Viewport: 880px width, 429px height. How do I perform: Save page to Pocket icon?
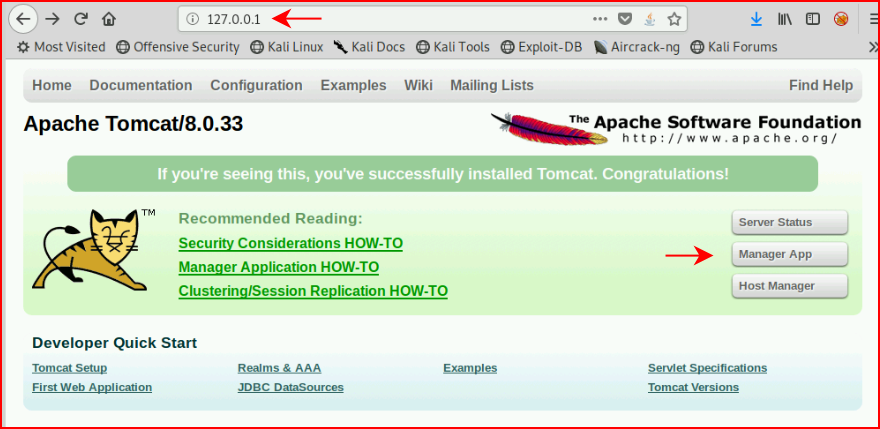[x=625, y=19]
